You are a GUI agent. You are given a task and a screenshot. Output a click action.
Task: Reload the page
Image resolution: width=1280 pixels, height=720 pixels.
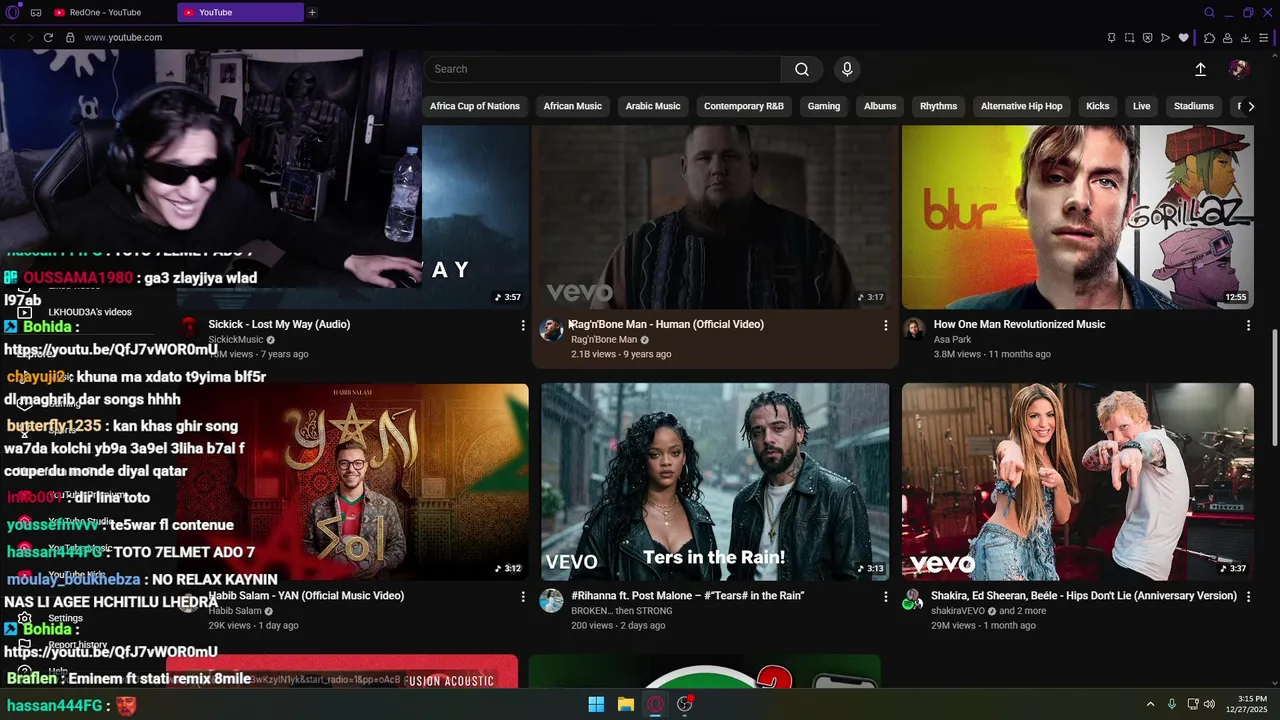click(48, 38)
